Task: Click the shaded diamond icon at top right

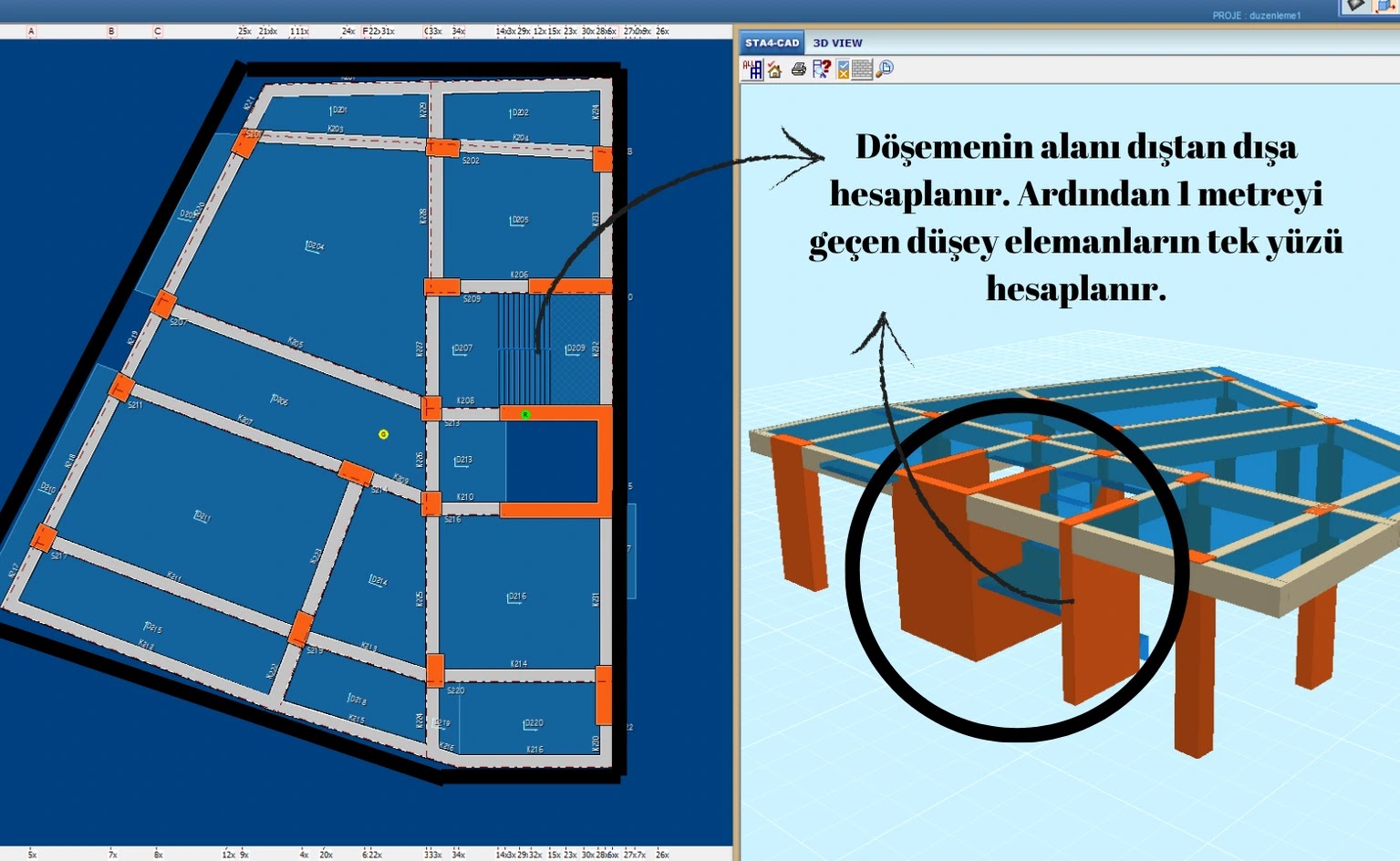Action: tap(1354, 5)
